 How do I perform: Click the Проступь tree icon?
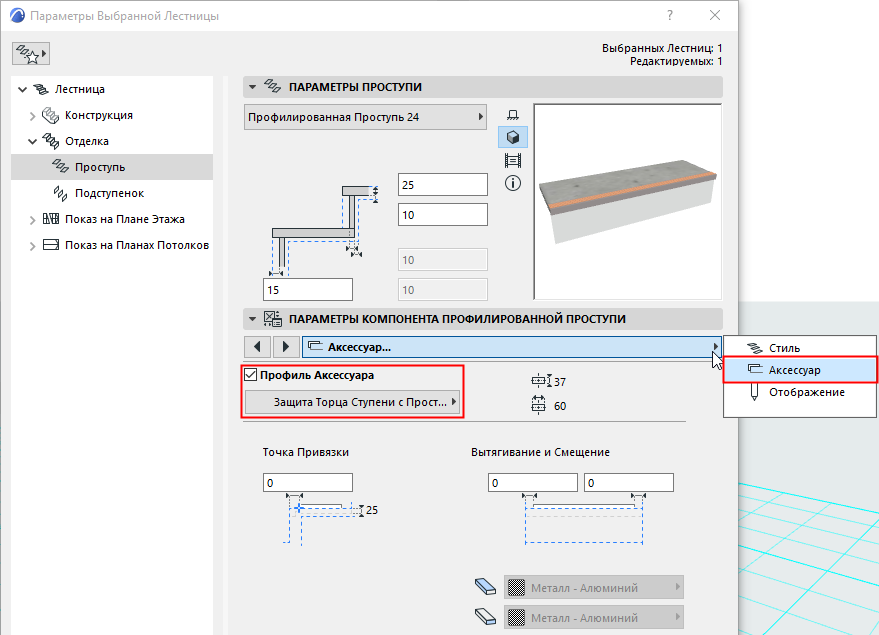click(60, 166)
